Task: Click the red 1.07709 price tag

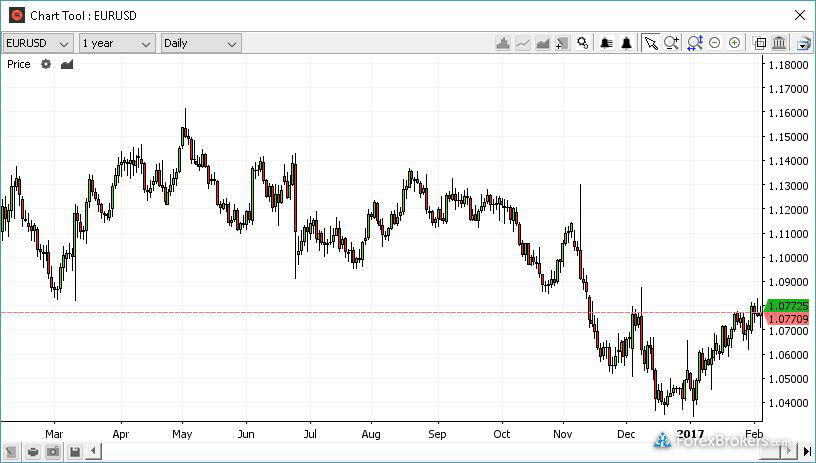Action: point(788,318)
